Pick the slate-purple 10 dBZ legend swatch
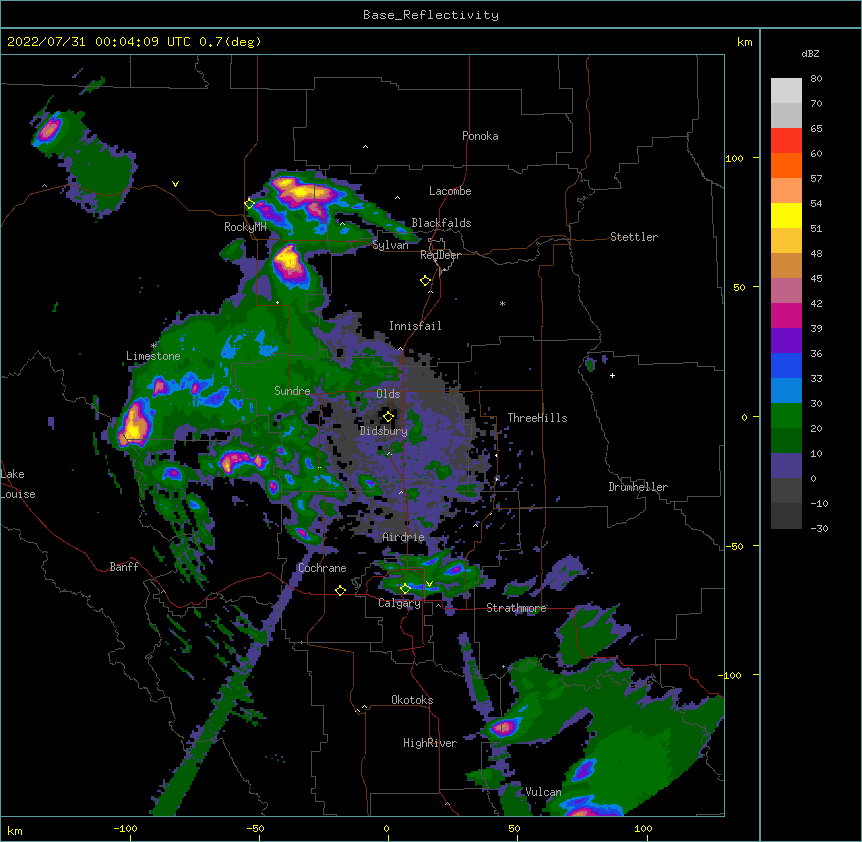The width and height of the screenshot is (862, 842). [x=786, y=465]
